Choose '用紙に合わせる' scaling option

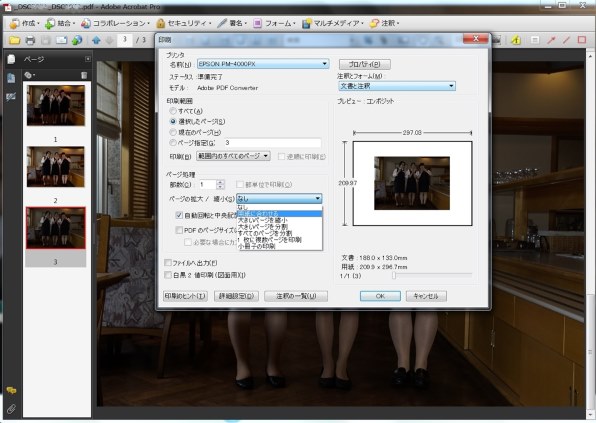279,214
